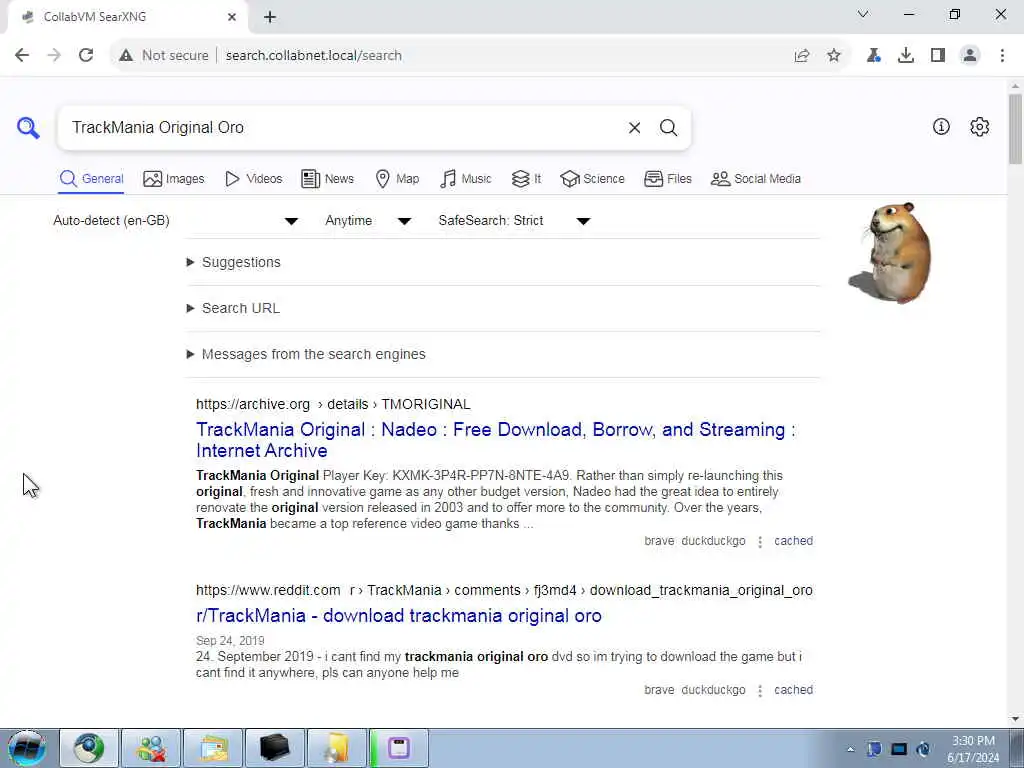Click the reddit.com result URL
The height and width of the screenshot is (768, 1024).
[x=504, y=590]
